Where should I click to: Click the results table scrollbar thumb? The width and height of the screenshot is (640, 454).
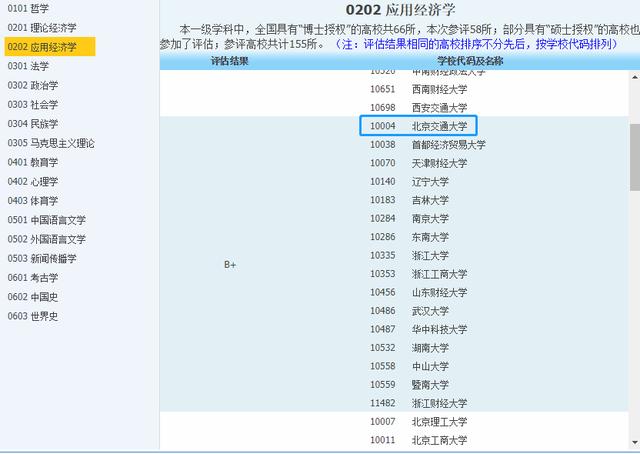pyautogui.click(x=635, y=157)
